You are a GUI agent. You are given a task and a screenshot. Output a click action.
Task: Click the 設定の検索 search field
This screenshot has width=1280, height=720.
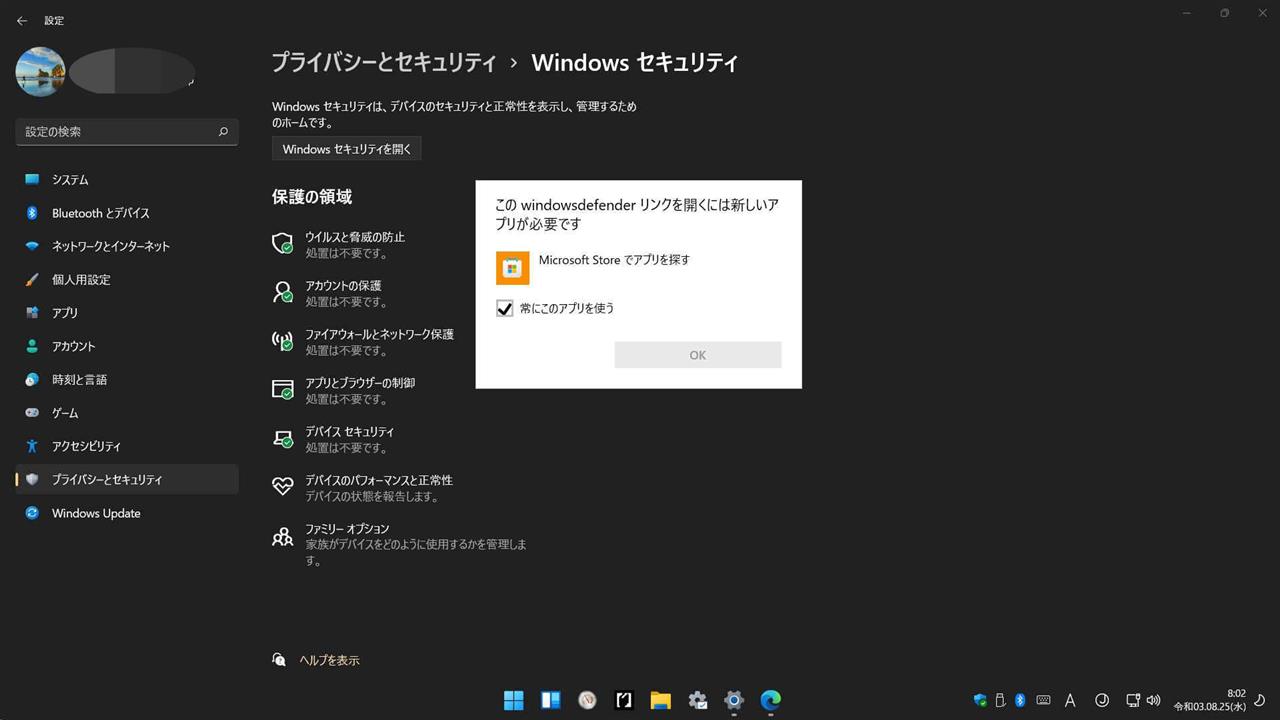[127, 132]
